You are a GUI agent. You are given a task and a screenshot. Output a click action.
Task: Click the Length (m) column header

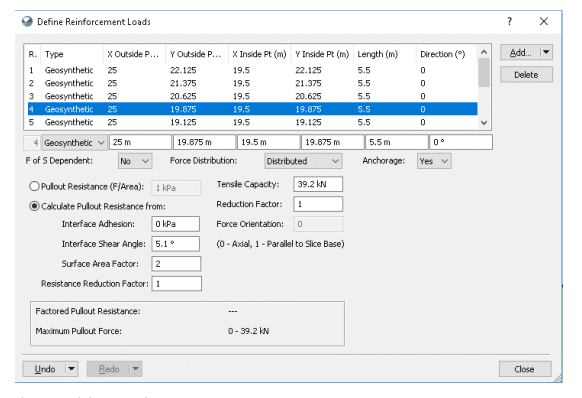click(x=385, y=54)
